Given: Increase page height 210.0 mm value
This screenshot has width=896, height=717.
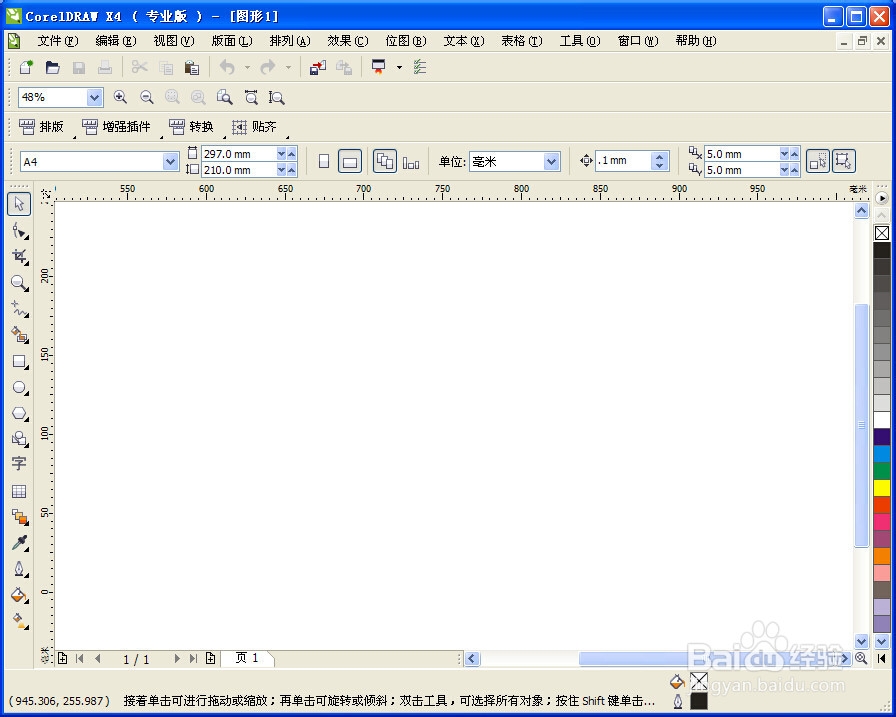Looking at the screenshot, I should coord(292,170).
